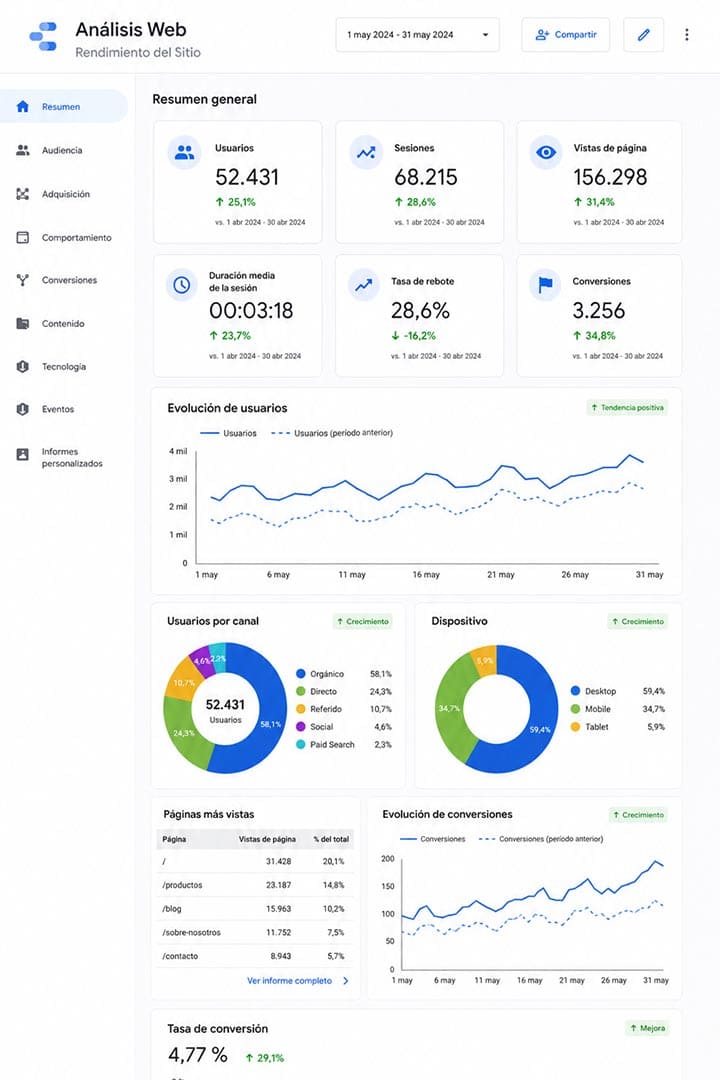Click the 34,7% green device donut segment
The width and height of the screenshot is (720, 1080).
pos(449,708)
